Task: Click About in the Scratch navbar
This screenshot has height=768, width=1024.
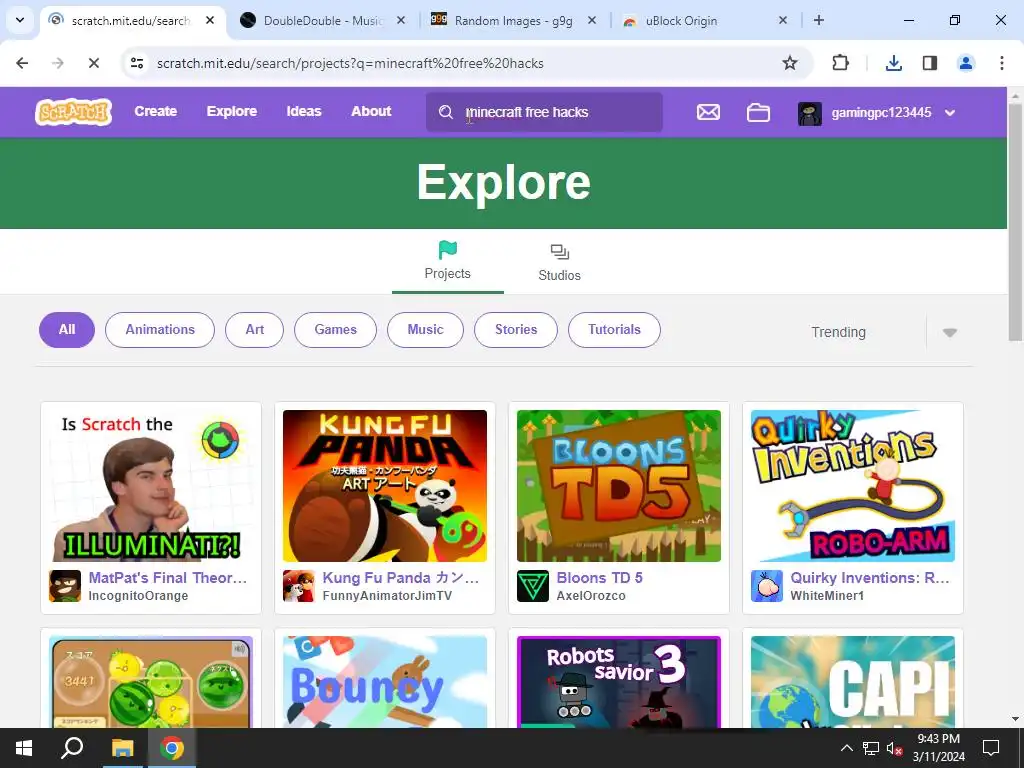Action: click(x=371, y=112)
